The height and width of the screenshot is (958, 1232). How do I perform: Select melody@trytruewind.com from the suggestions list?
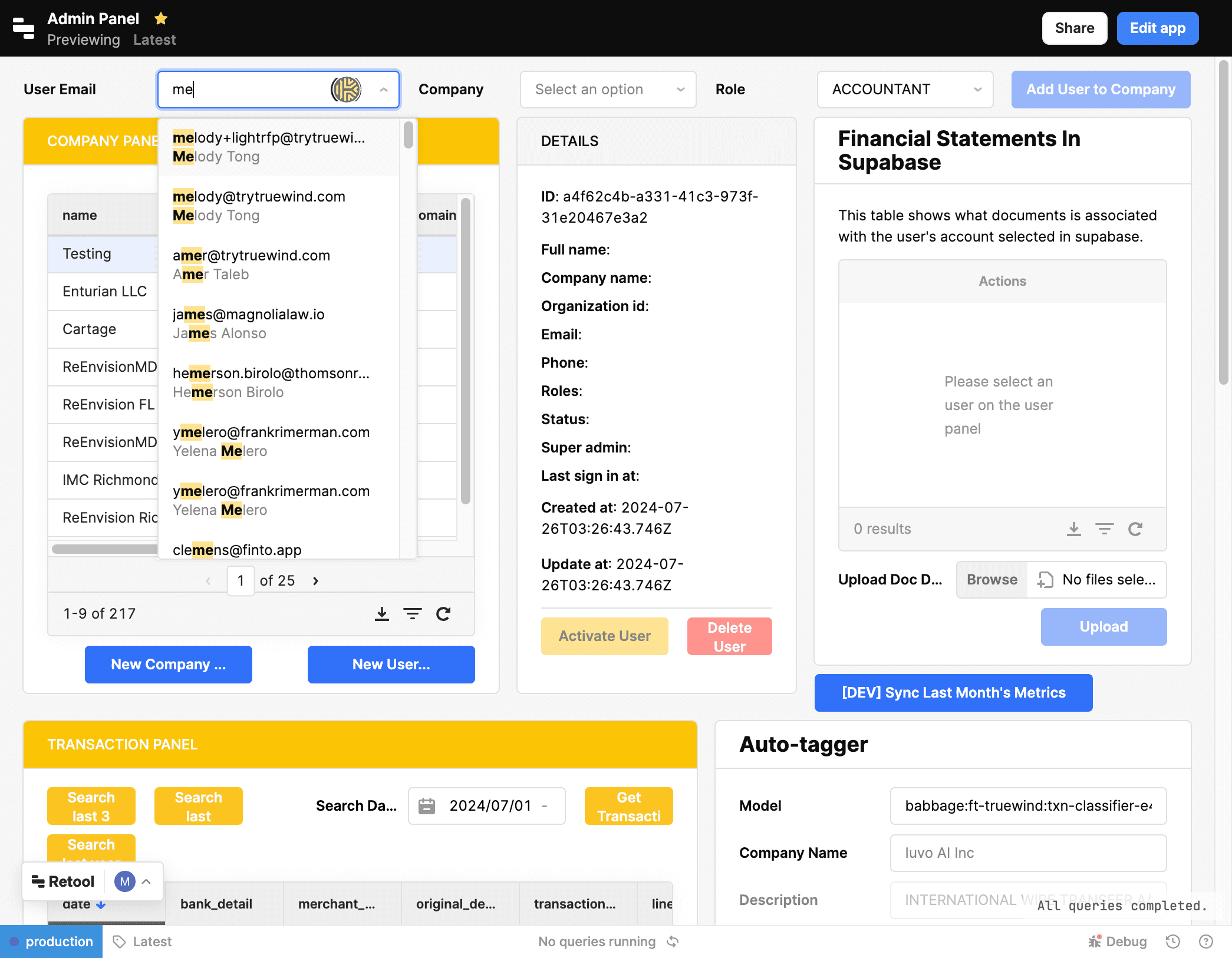[259, 205]
